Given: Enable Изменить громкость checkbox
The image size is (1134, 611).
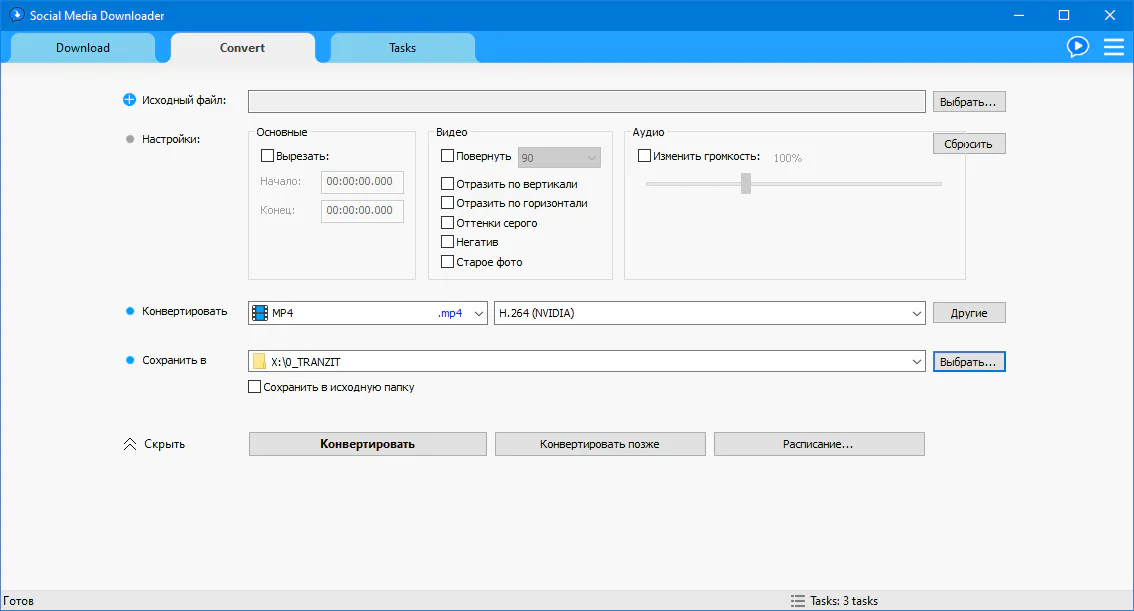Looking at the screenshot, I should tap(644, 156).
